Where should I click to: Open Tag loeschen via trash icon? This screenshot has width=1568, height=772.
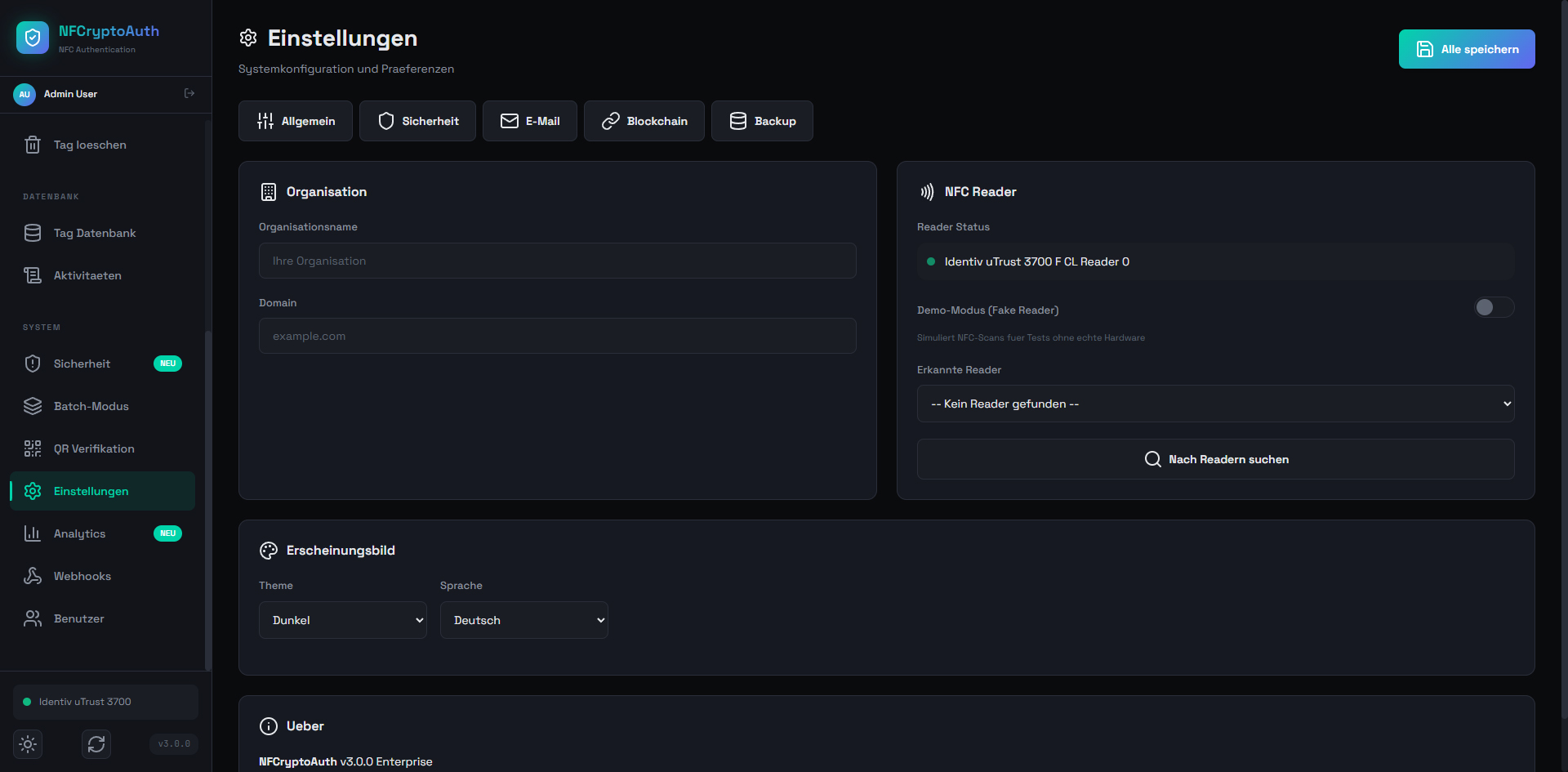click(x=33, y=145)
